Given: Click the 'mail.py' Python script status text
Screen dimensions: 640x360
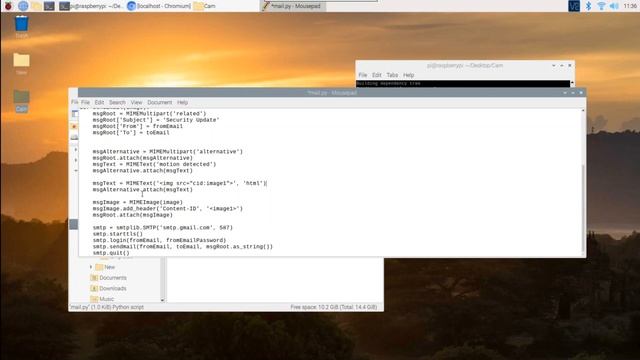Looking at the screenshot, I should 107,307.
